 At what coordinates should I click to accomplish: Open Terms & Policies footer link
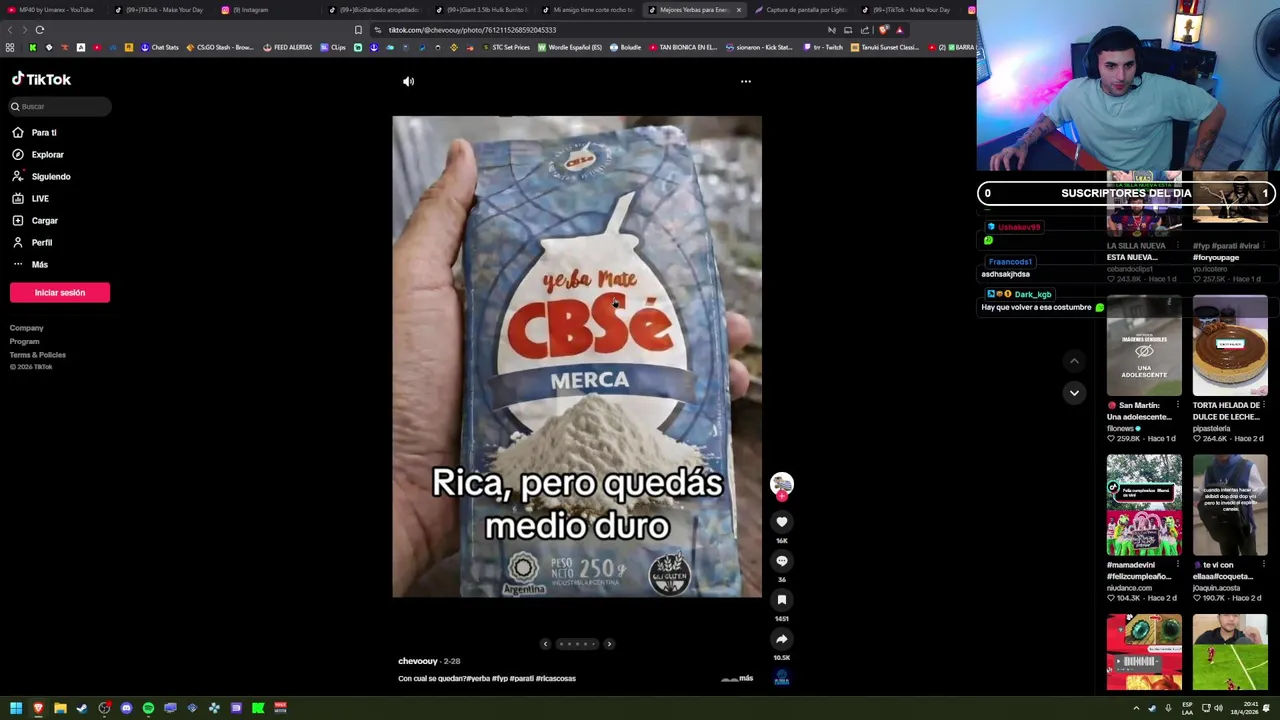coord(38,354)
